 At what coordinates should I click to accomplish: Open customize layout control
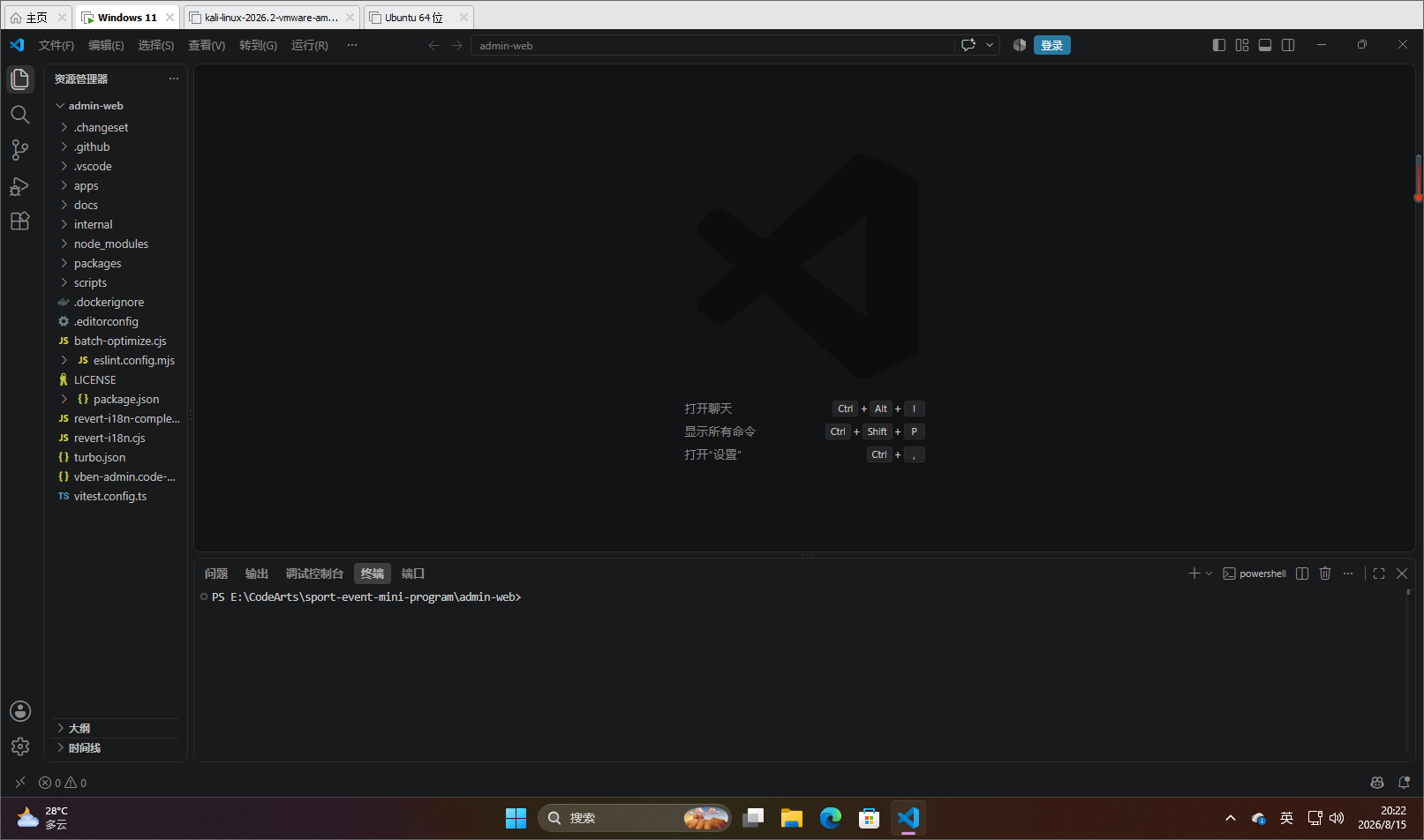point(1242,45)
